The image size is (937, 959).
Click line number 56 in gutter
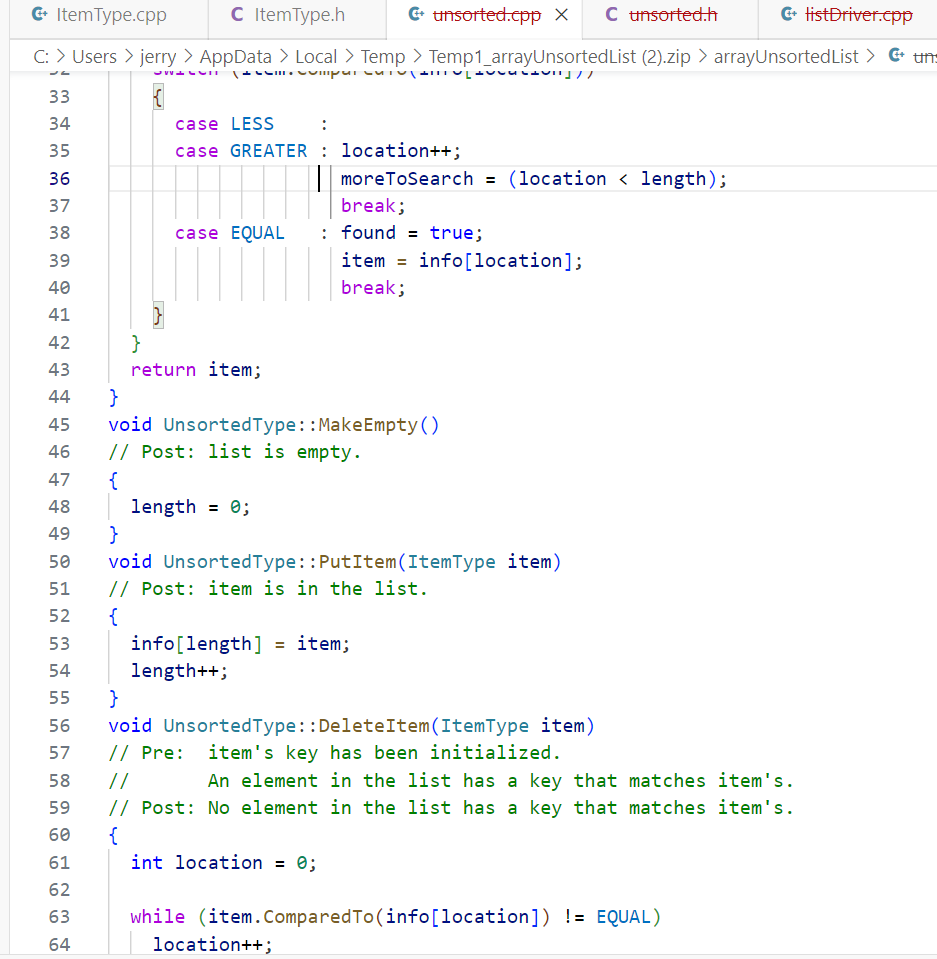(x=59, y=725)
